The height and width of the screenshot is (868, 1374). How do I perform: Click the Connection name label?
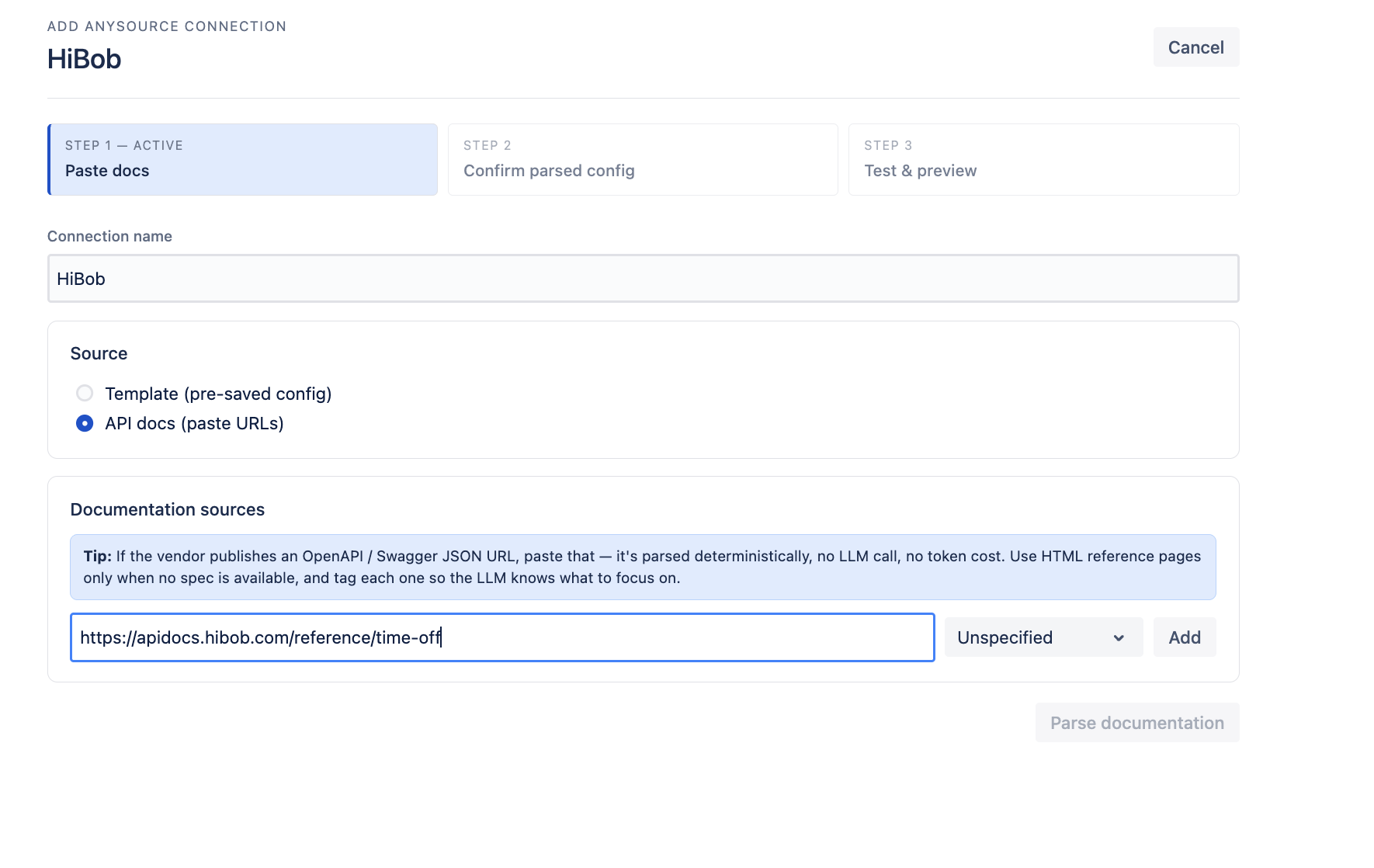point(109,236)
